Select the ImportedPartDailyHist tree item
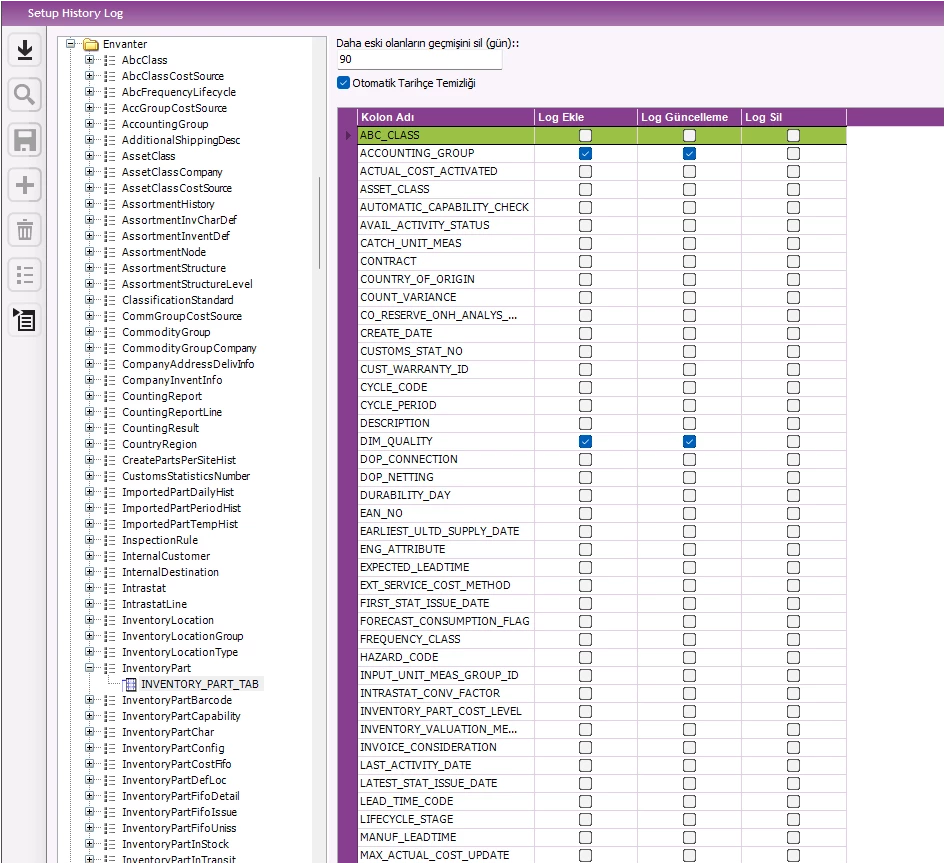Viewport: 945px width, 864px height. 178,492
